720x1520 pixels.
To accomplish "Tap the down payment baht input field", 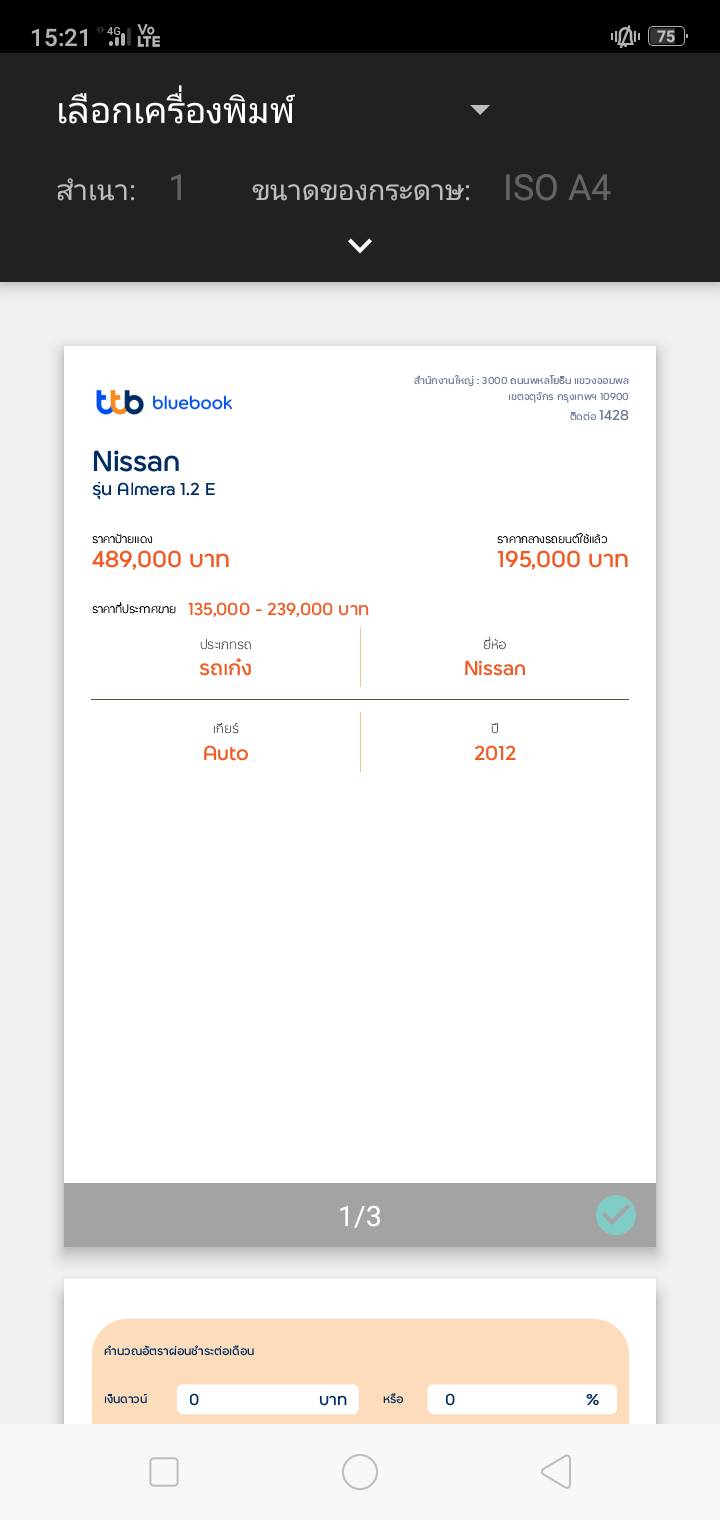I will 267,1399.
